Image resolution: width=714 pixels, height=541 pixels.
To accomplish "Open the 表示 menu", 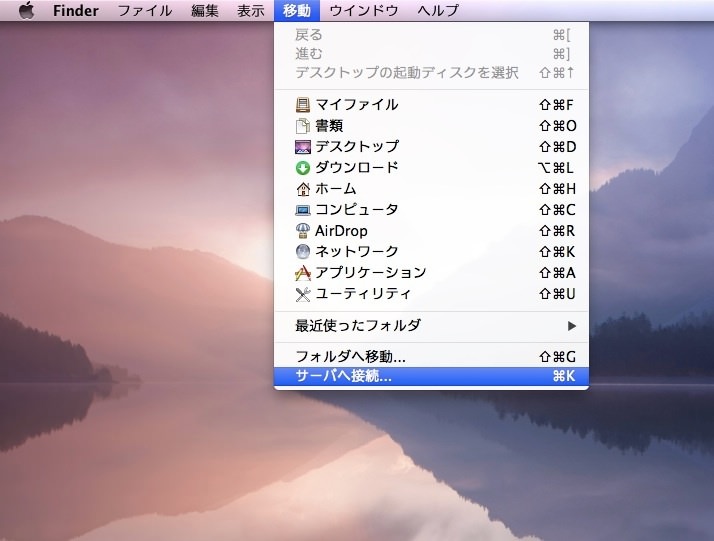I will click(251, 10).
